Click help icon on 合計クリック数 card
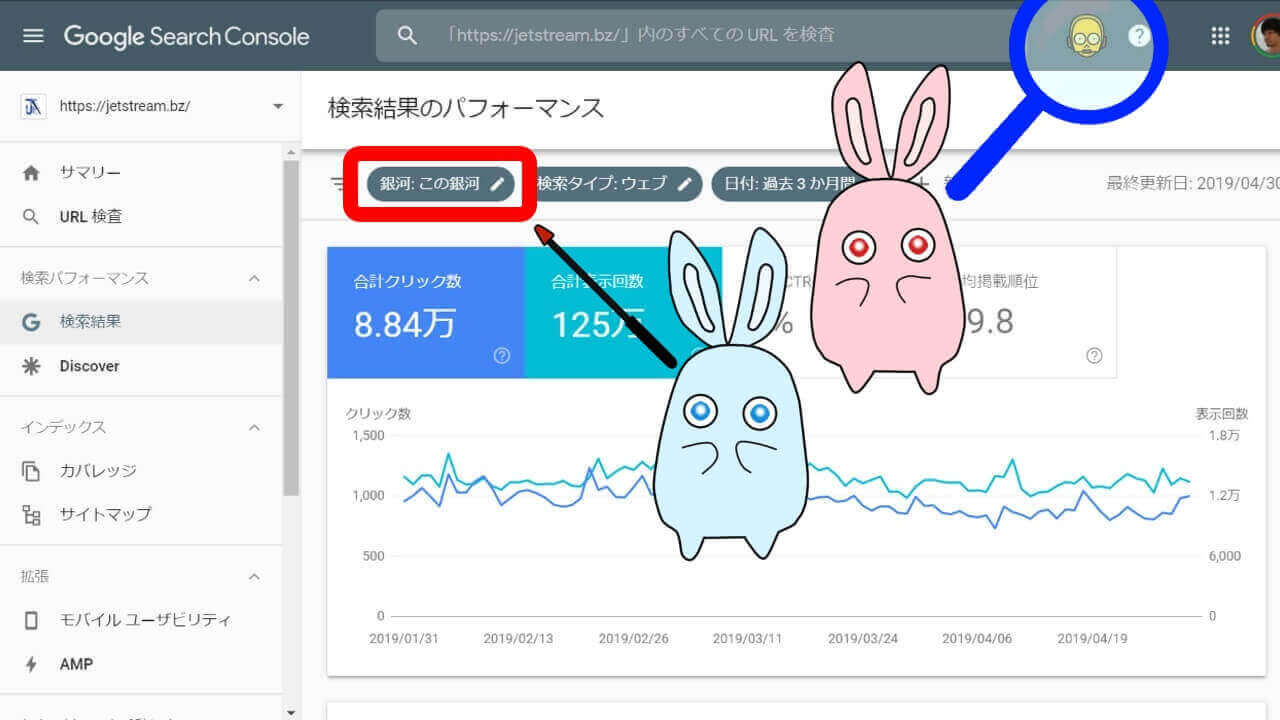 tap(502, 356)
